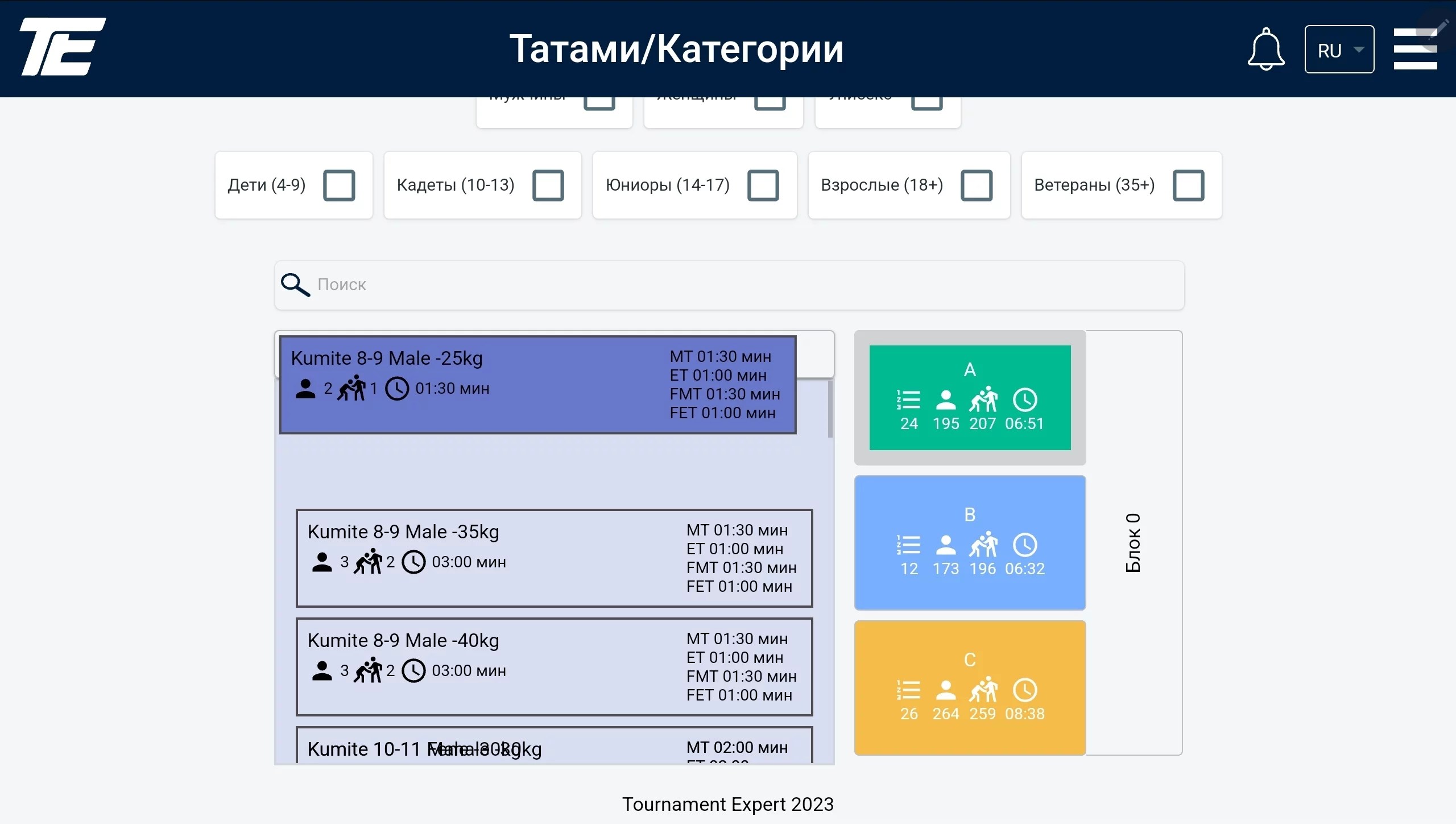Click the clock icon in Kumite 8-9 Male -35kg
Screen dimensions: 1456x824
coord(413,562)
